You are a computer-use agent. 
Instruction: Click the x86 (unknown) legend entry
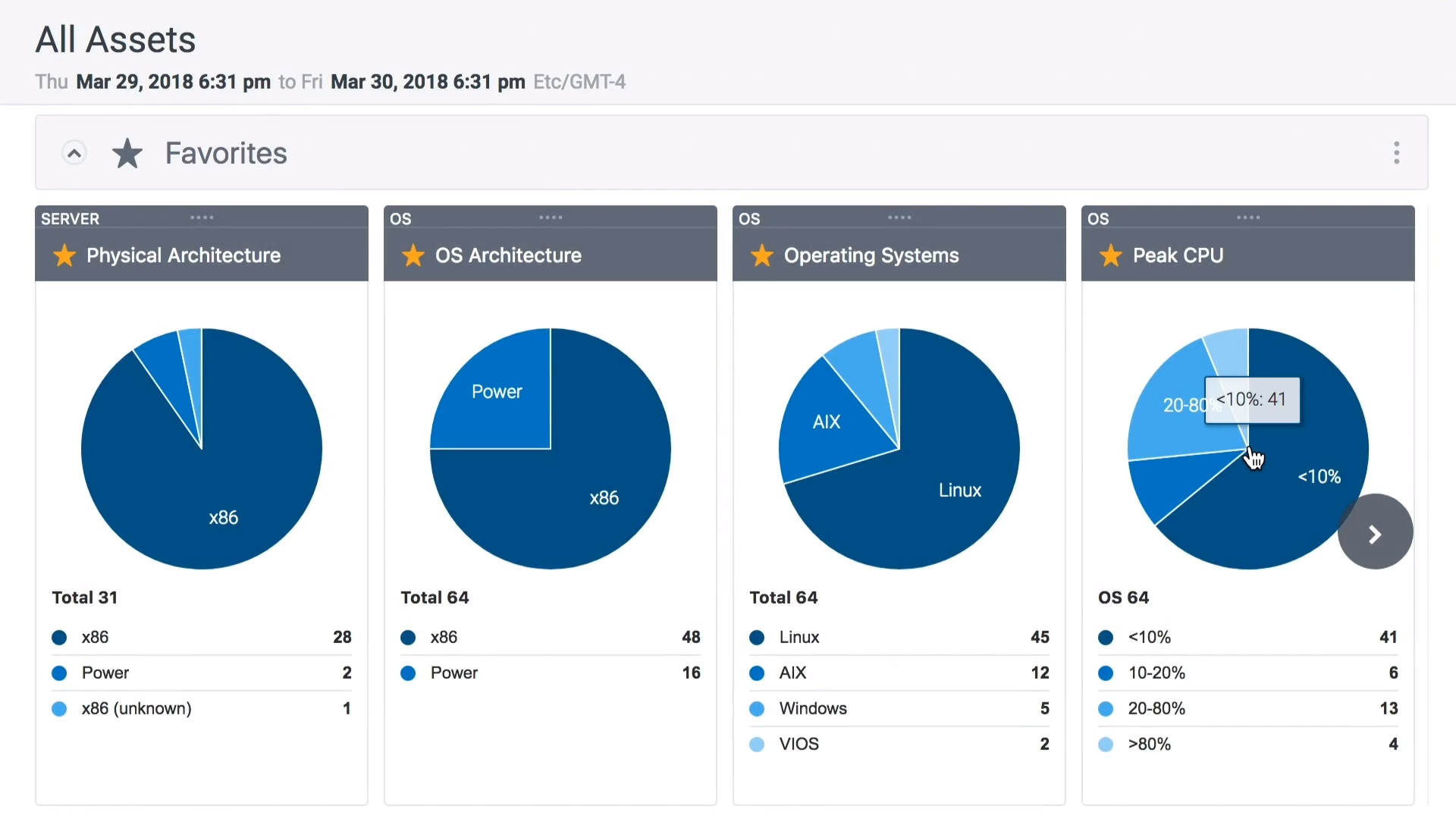coord(136,708)
